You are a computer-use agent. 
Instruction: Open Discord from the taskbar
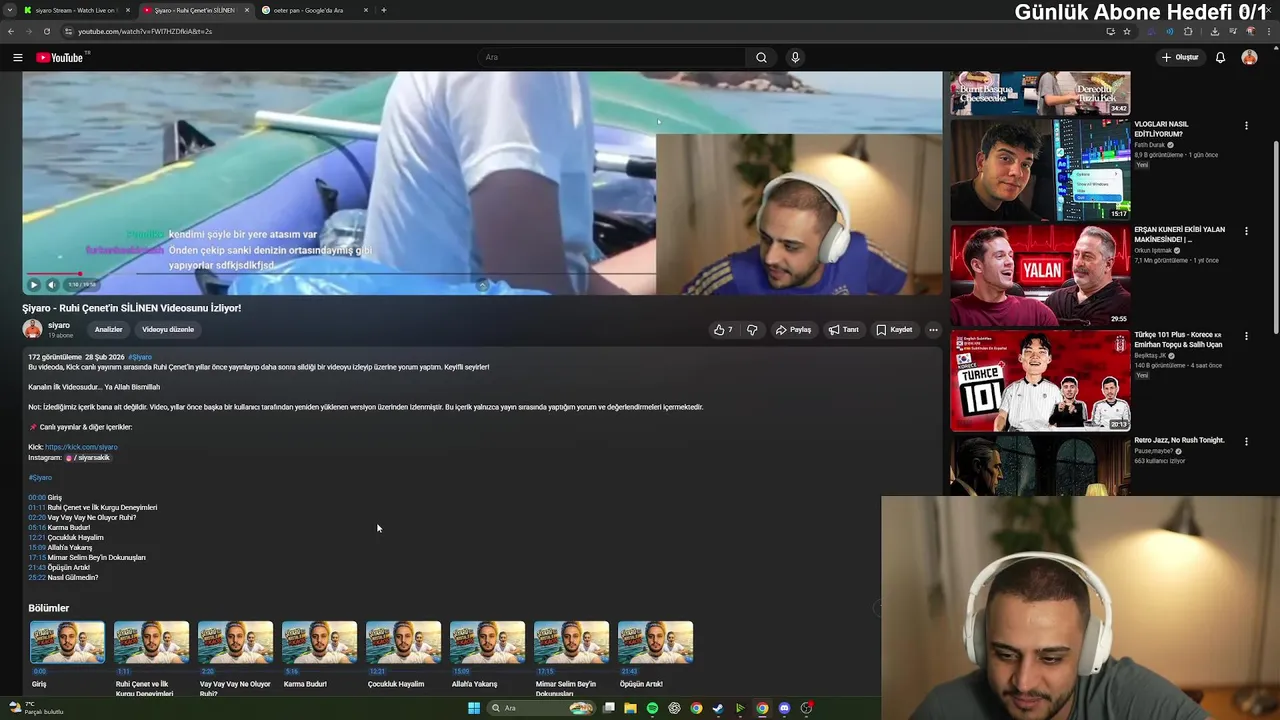(784, 708)
